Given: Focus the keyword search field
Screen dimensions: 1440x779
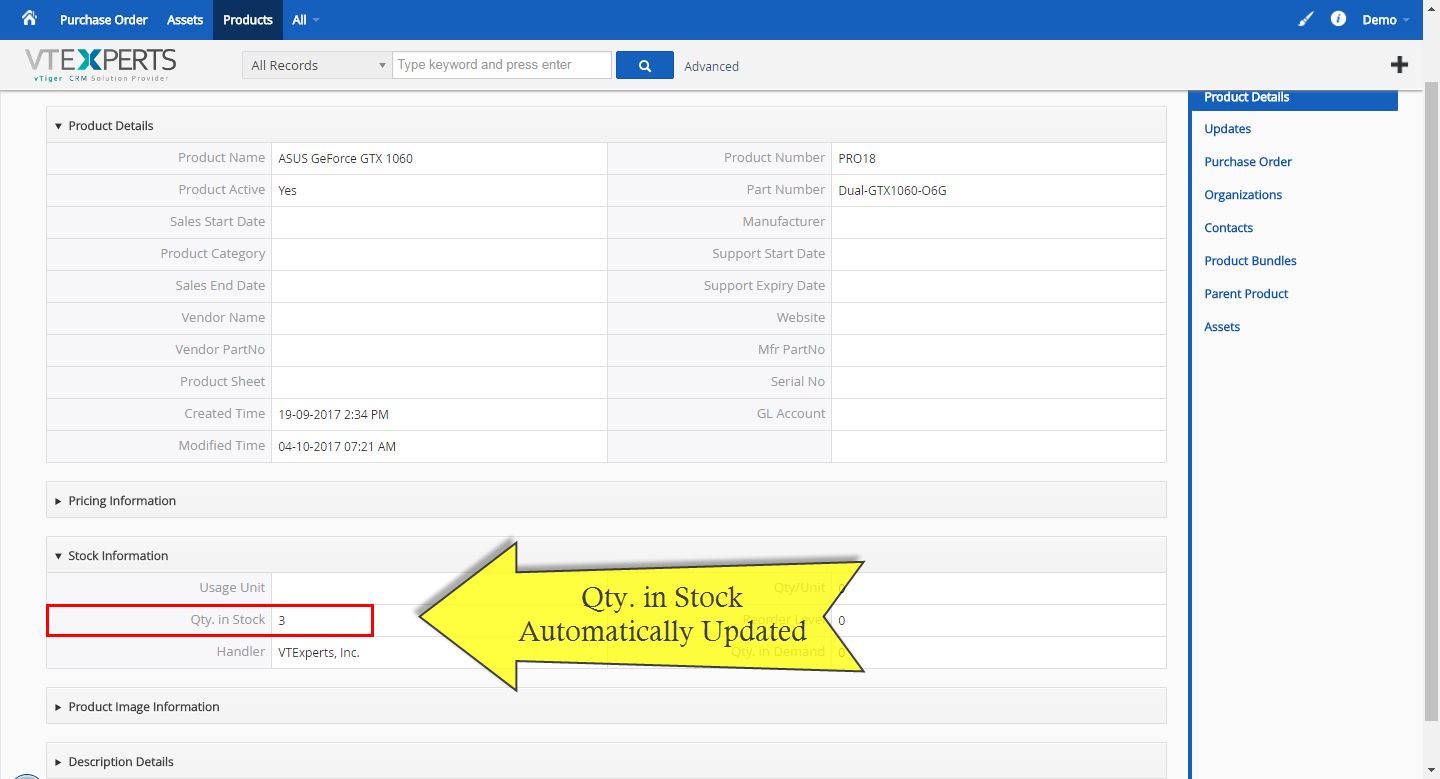Looking at the screenshot, I should pyautogui.click(x=502, y=65).
